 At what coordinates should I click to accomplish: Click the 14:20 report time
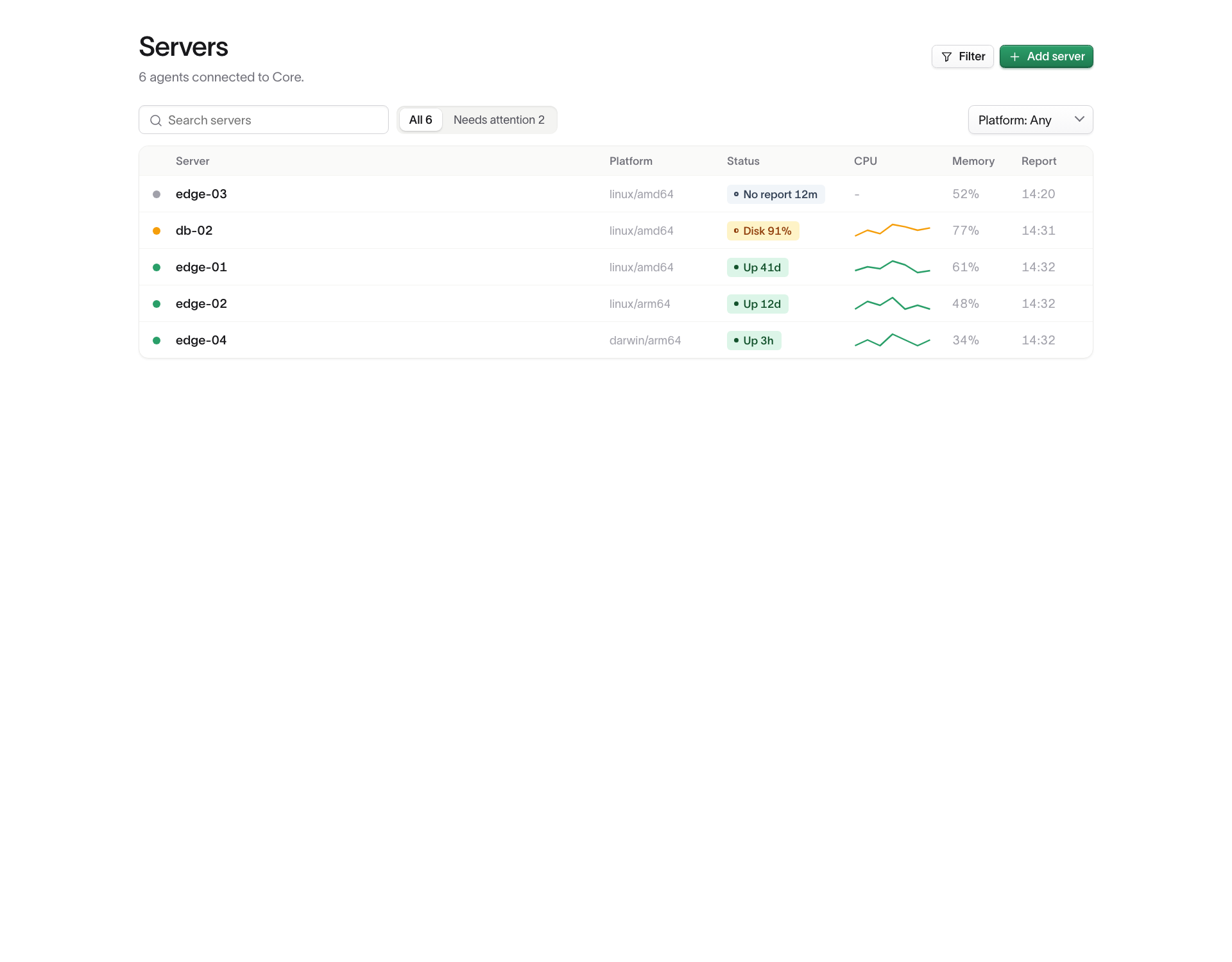click(1038, 194)
